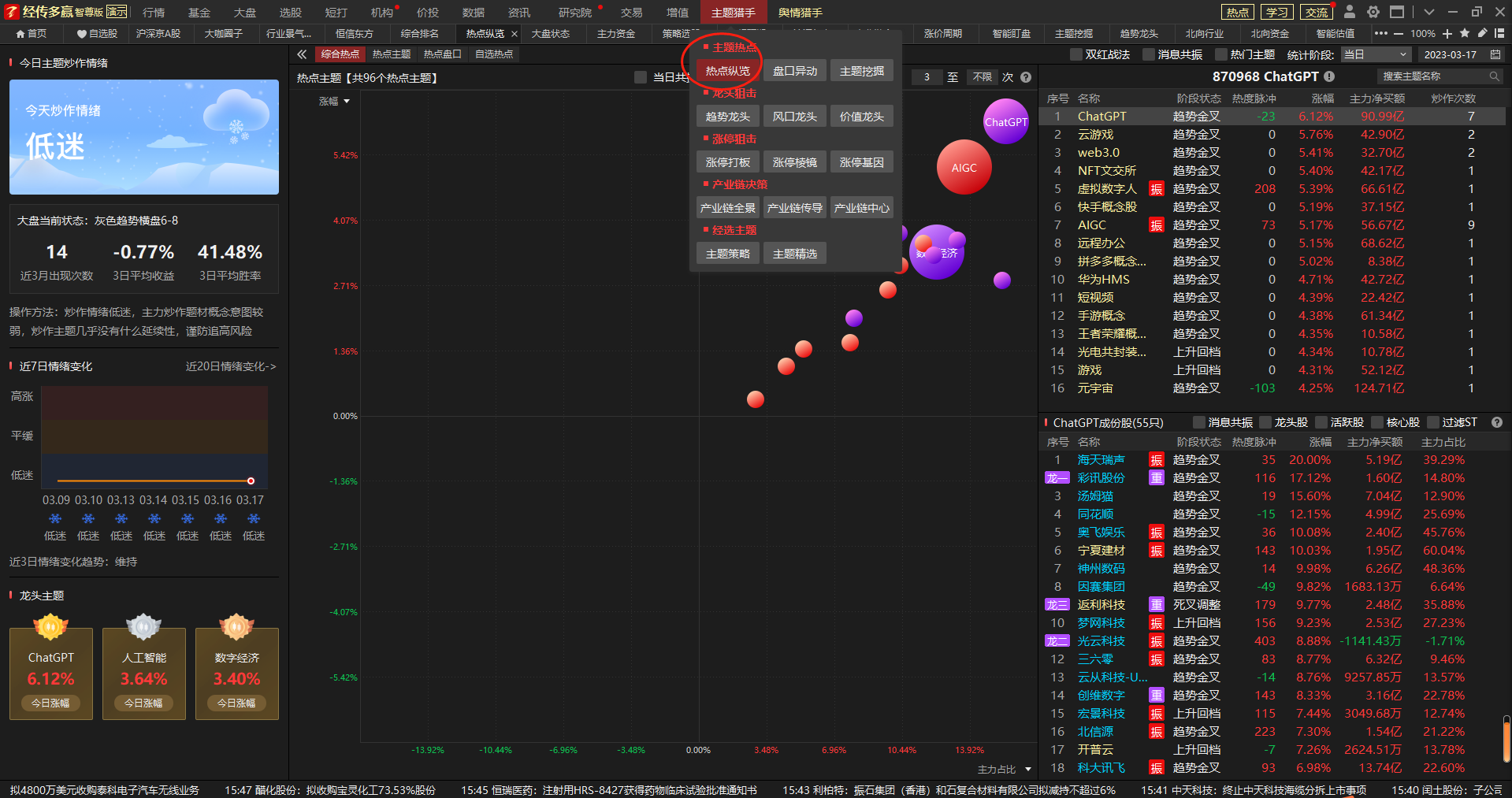Click the 主题策略 button

coord(727,254)
